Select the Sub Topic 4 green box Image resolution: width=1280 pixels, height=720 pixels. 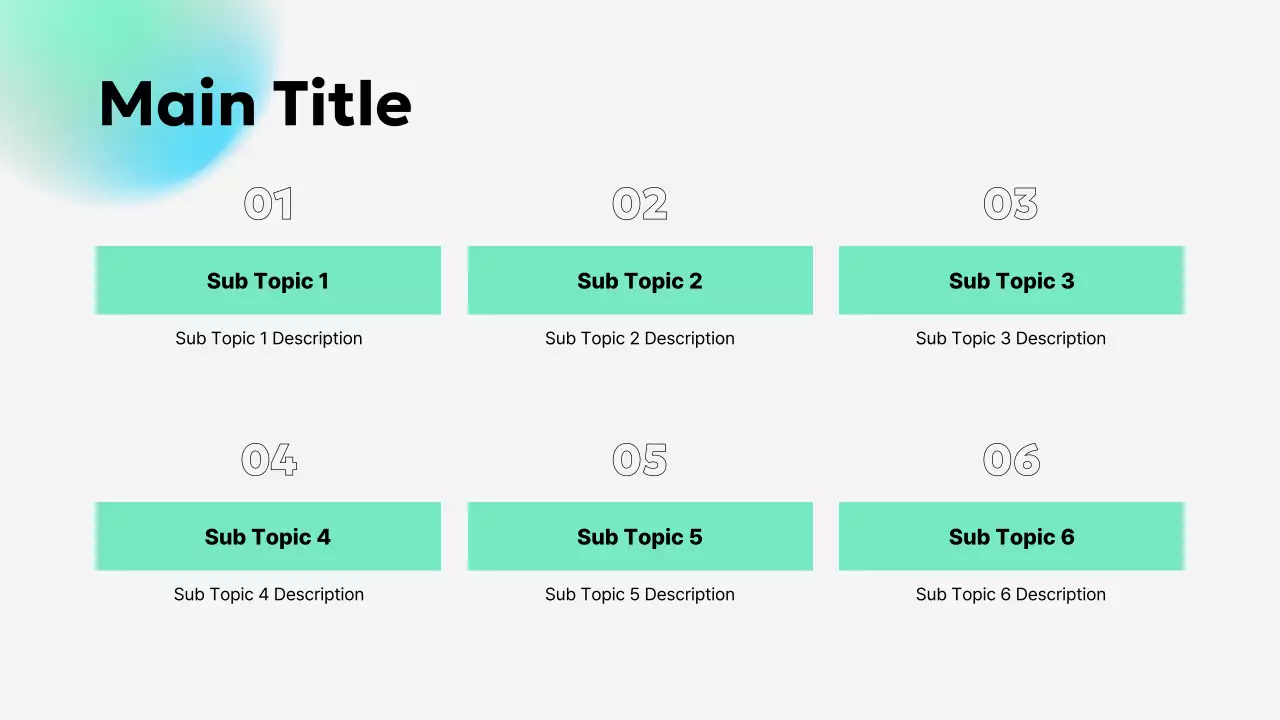point(268,537)
